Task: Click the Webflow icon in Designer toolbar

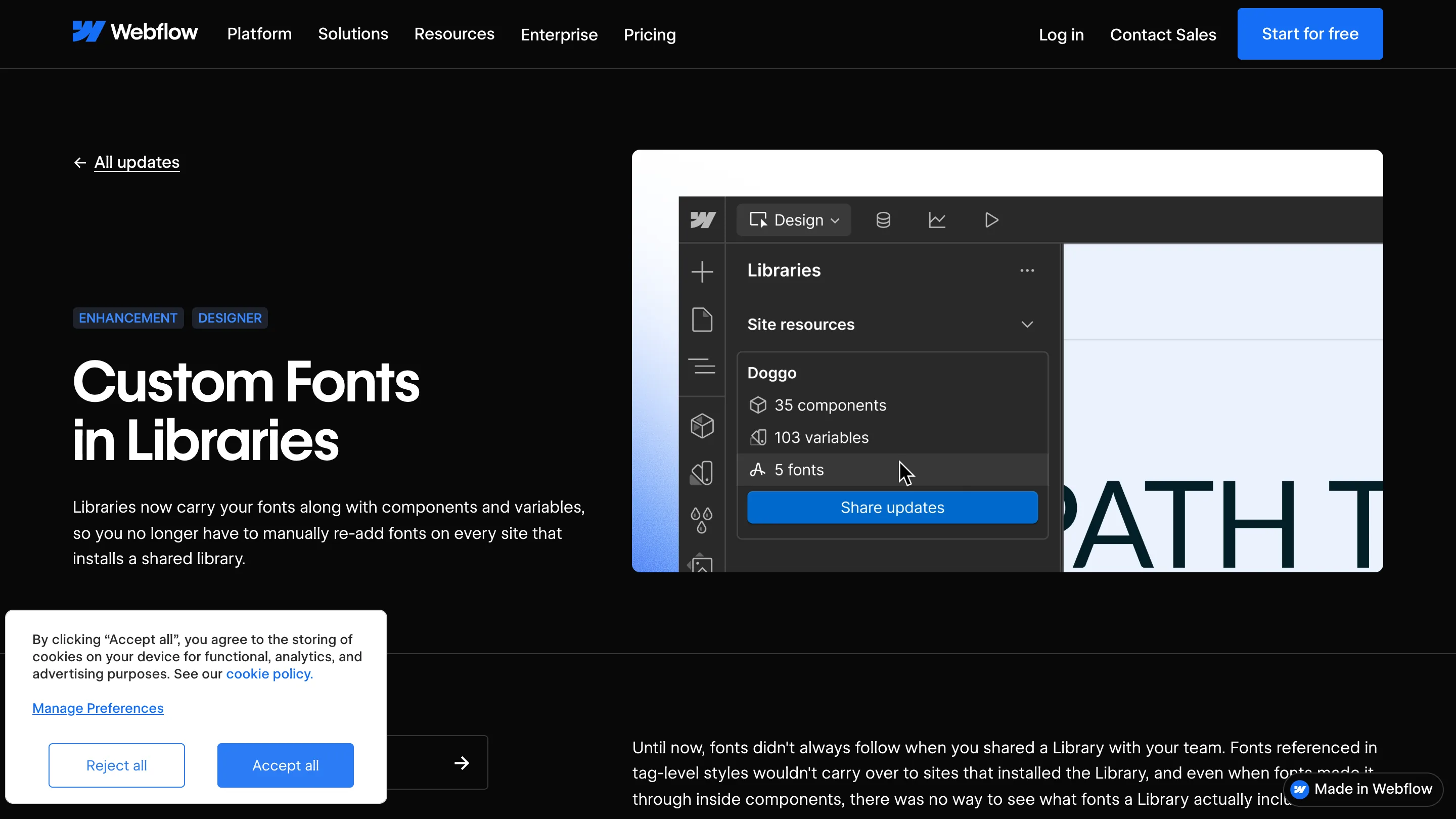Action: tap(703, 220)
